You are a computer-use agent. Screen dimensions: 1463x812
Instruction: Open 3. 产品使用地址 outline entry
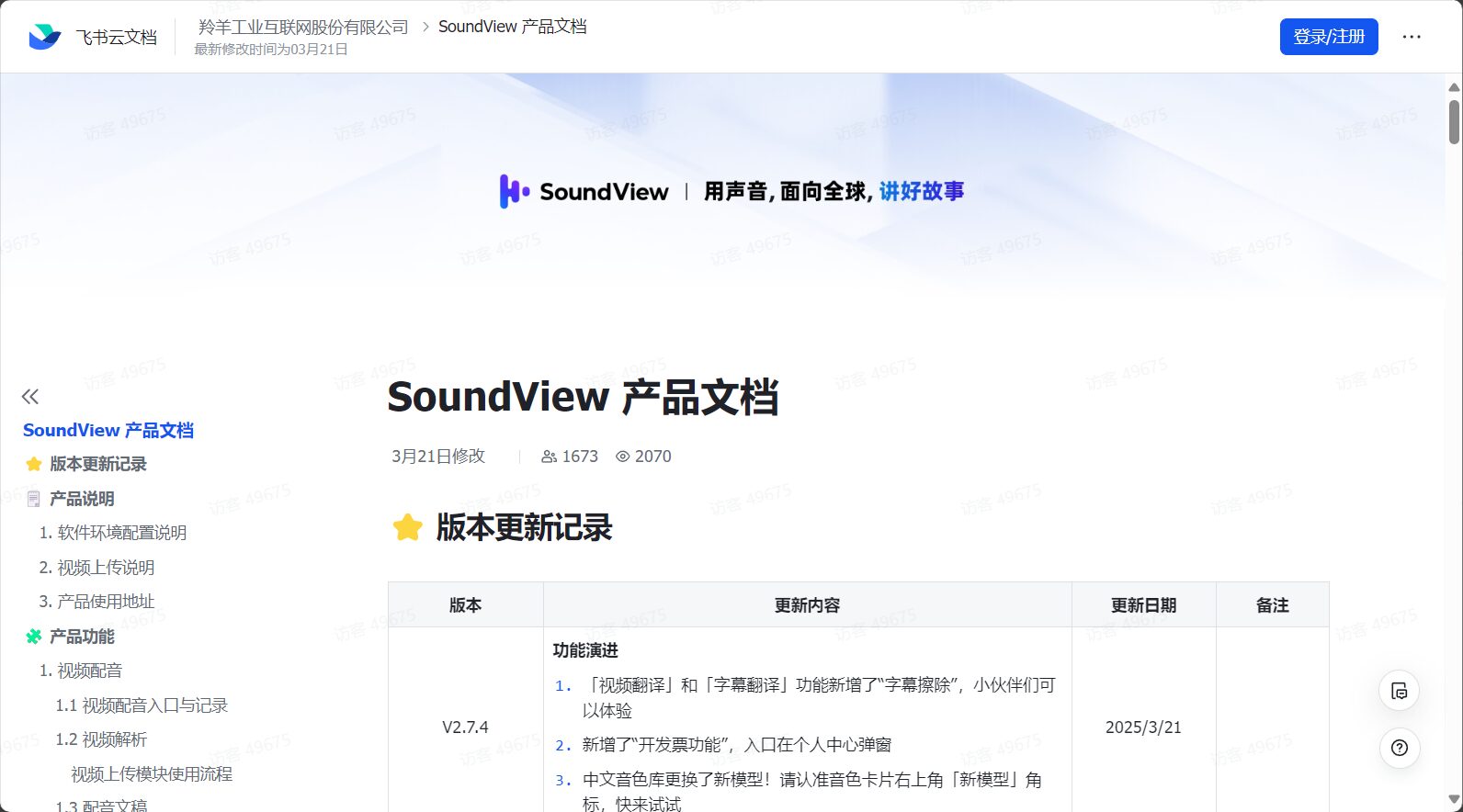point(96,602)
